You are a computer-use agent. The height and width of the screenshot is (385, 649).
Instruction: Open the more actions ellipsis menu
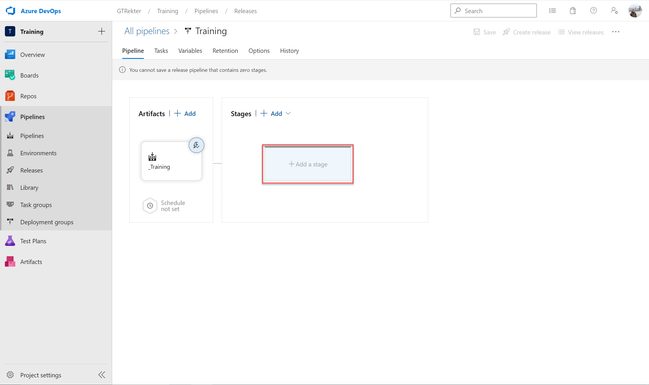tap(615, 32)
